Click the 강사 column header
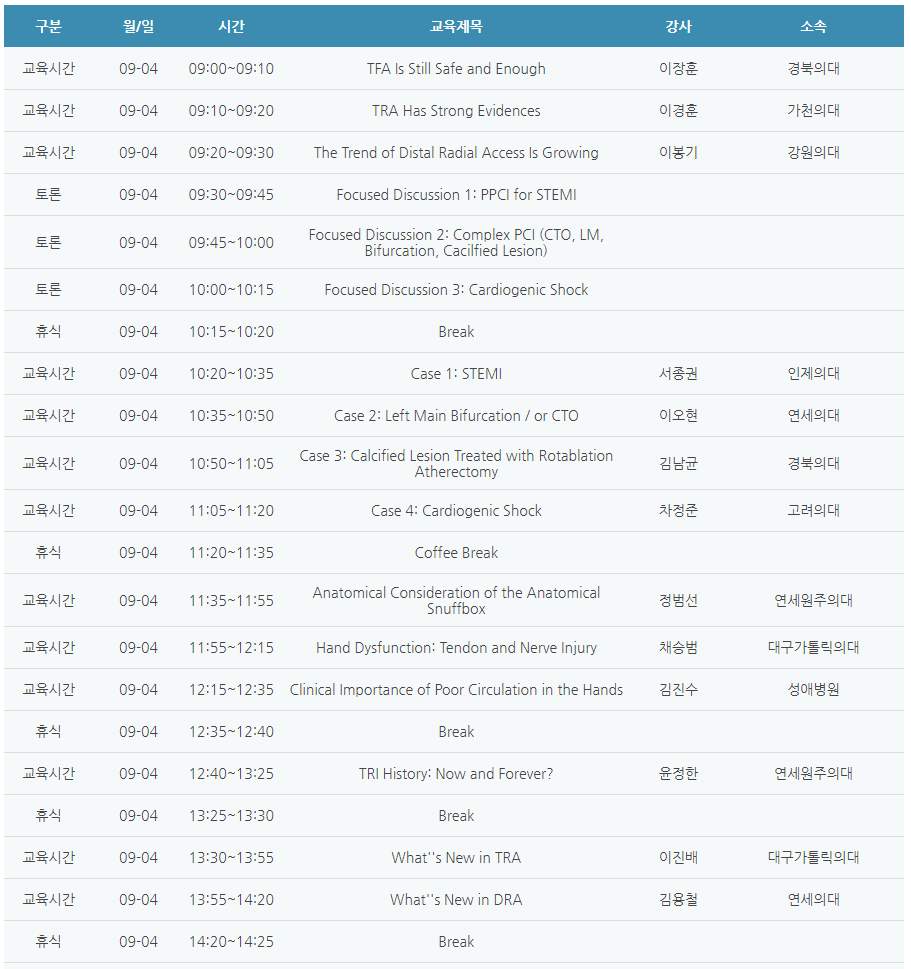This screenshot has width=911, height=969. click(678, 26)
